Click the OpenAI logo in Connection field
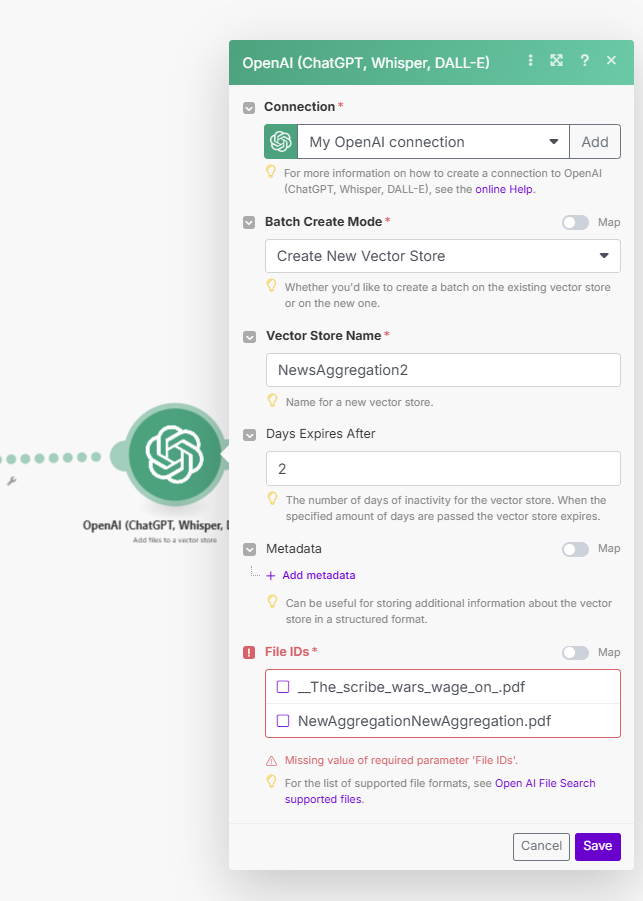 coord(281,142)
